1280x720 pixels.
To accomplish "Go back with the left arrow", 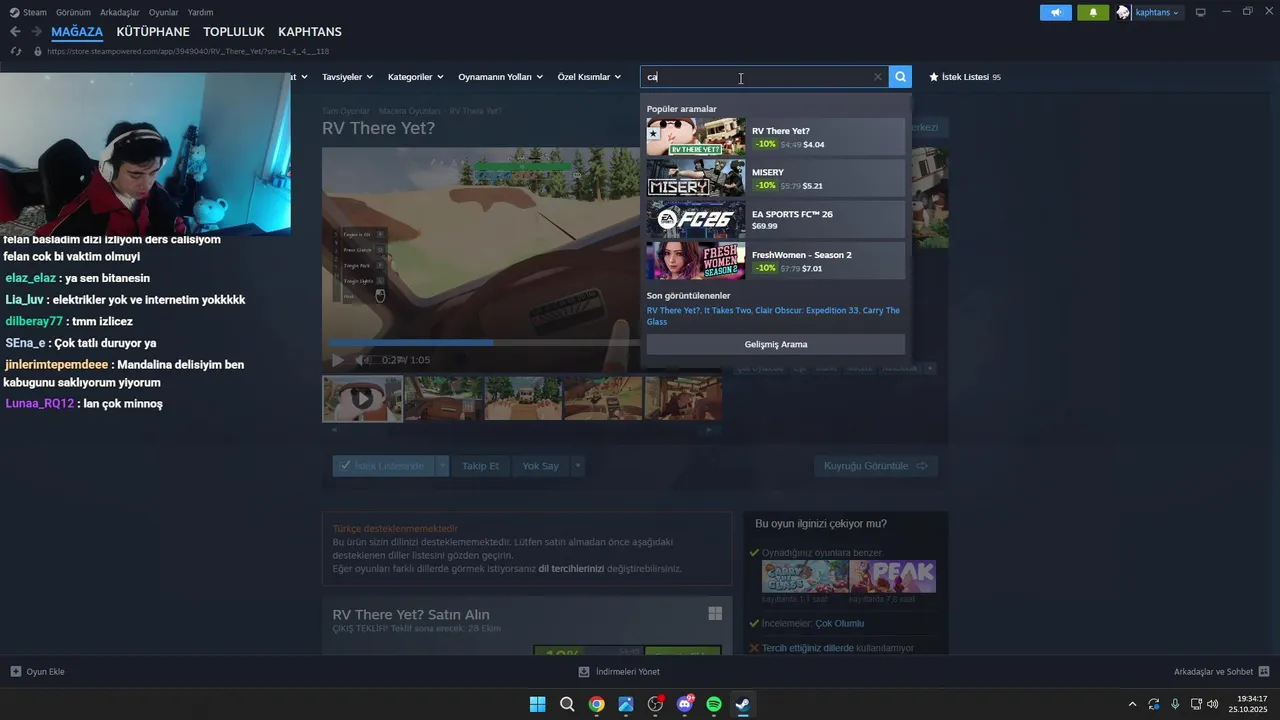I will [x=15, y=32].
